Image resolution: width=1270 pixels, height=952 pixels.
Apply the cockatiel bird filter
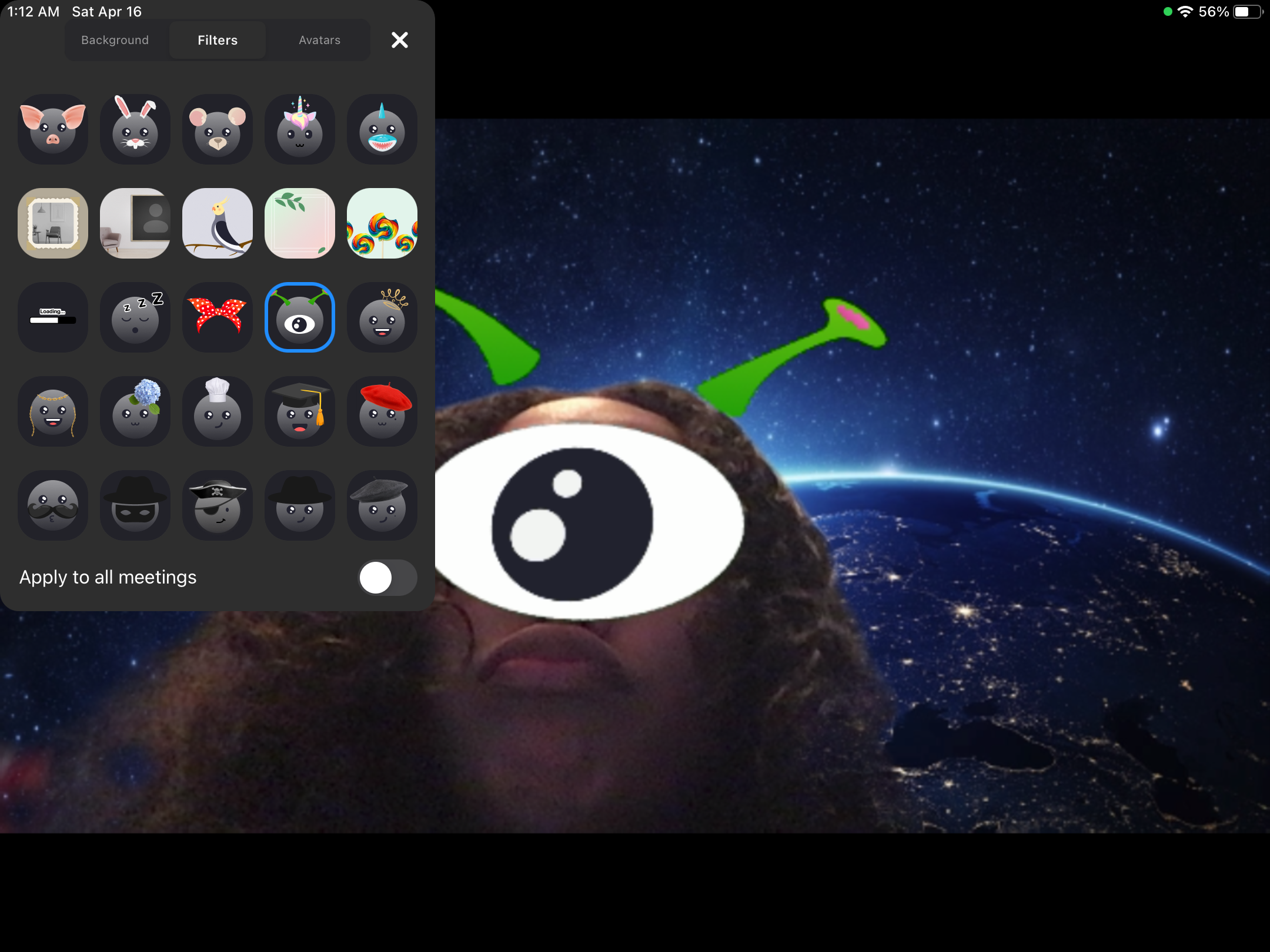(218, 223)
